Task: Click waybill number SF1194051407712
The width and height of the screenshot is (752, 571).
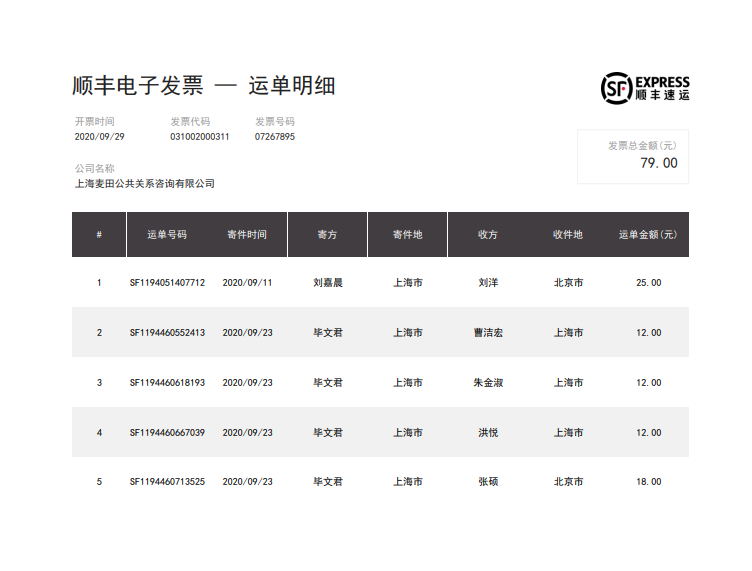Action: point(167,283)
